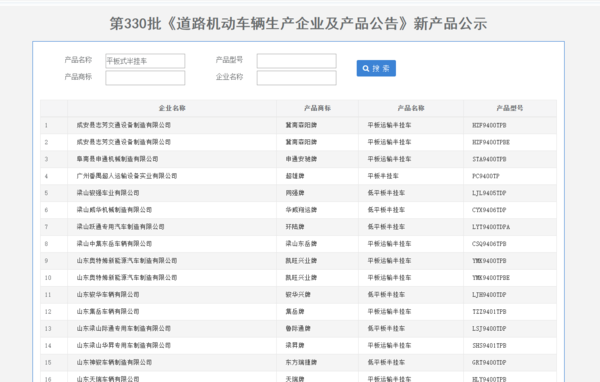Screen dimensions: 600x382
Task: Click company 山东骏华车辆有限公司 in row 11
Action: pos(108,294)
